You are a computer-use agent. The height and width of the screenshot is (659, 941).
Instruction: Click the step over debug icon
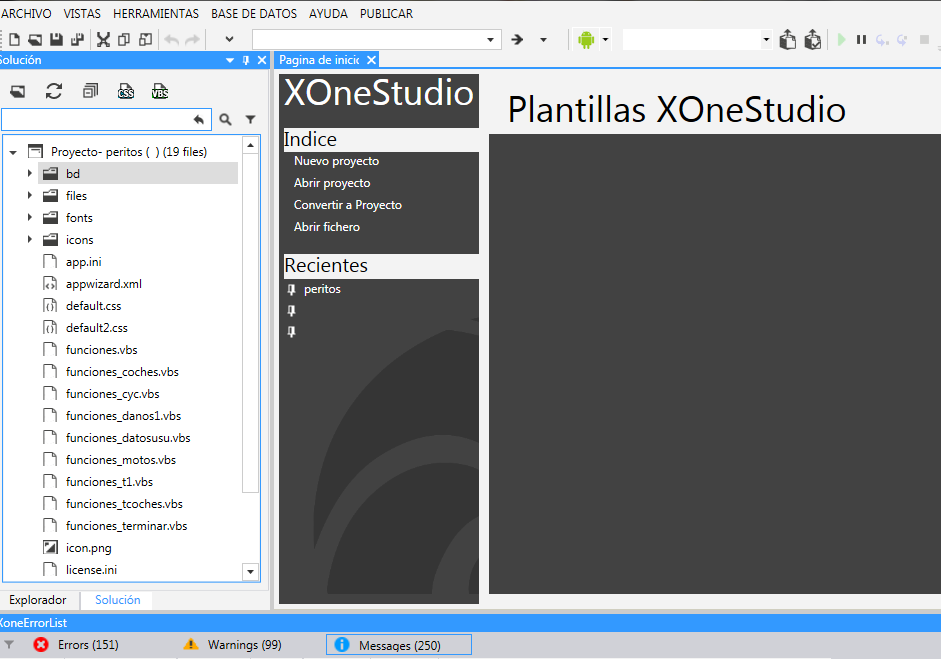(901, 40)
